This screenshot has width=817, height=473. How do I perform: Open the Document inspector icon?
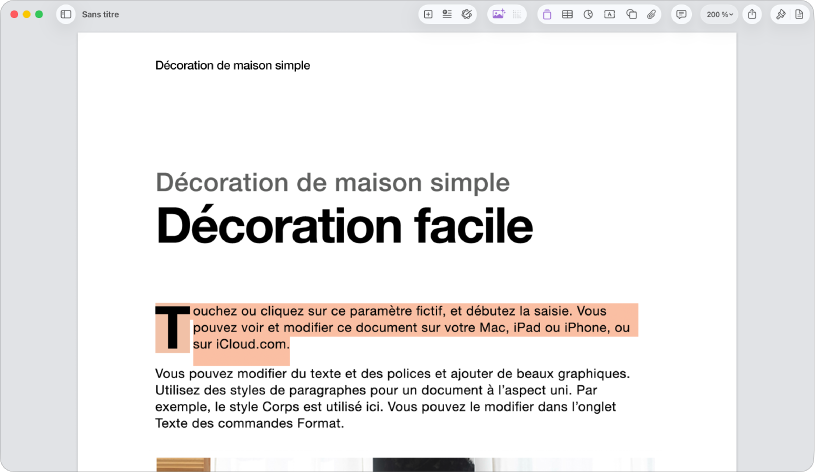(799, 15)
